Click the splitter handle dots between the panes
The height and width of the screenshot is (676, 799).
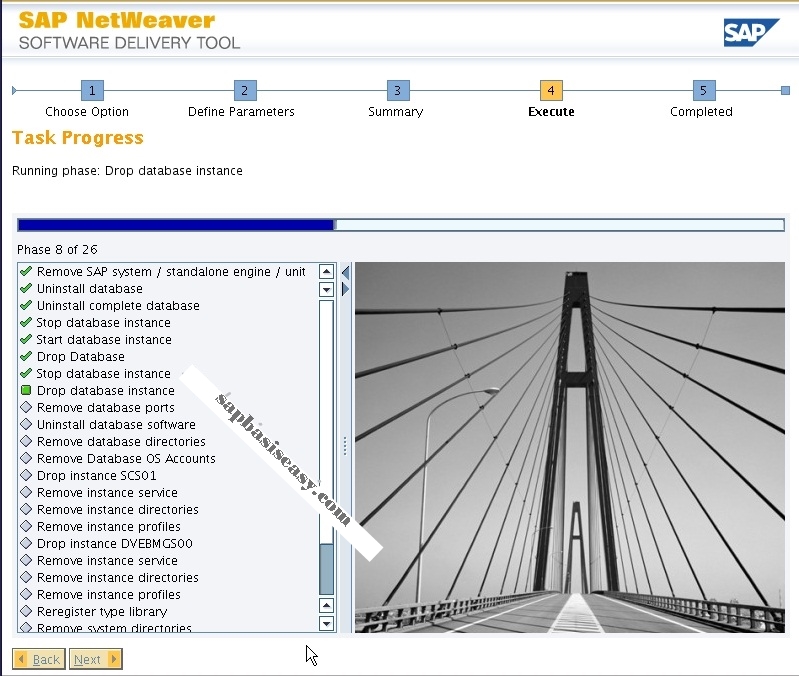coord(345,446)
